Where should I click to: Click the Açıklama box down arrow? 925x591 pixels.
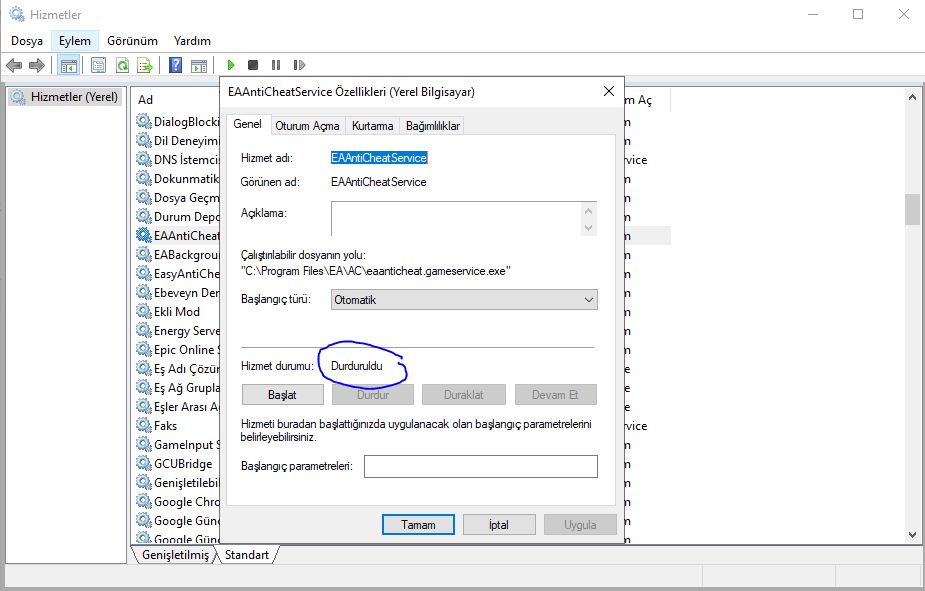tap(588, 228)
